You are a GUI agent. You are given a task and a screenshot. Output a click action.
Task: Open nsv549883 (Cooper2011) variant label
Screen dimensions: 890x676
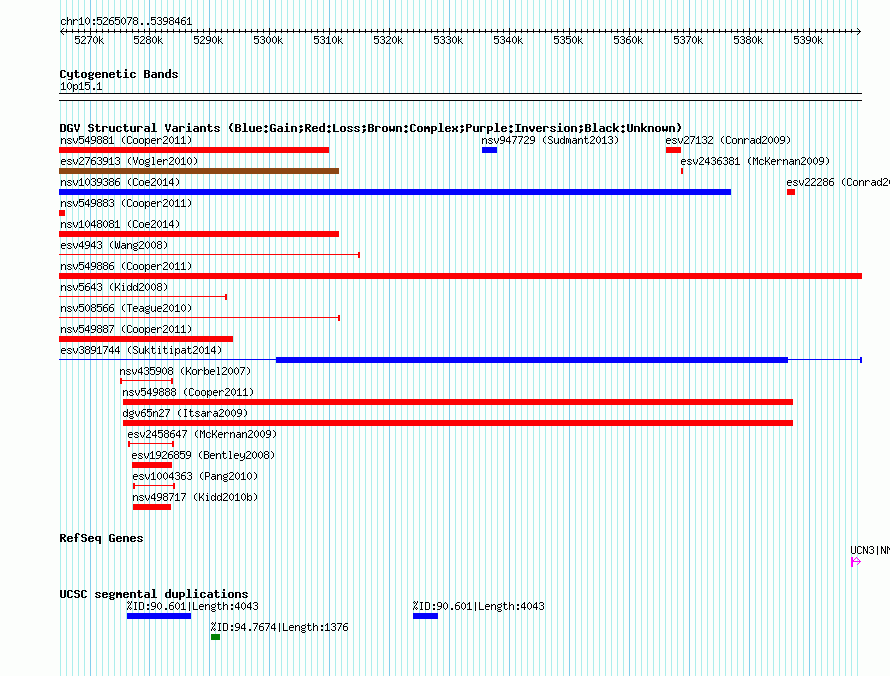[126, 203]
